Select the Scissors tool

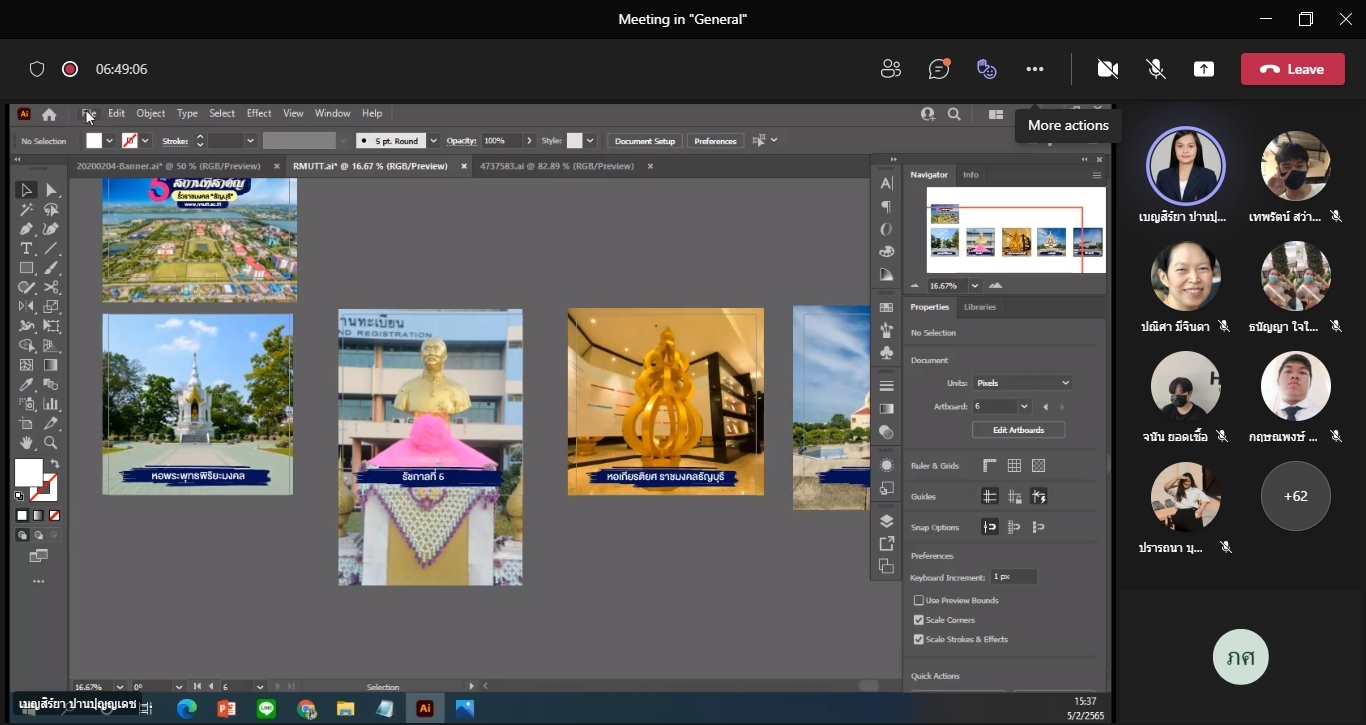[x=51, y=287]
